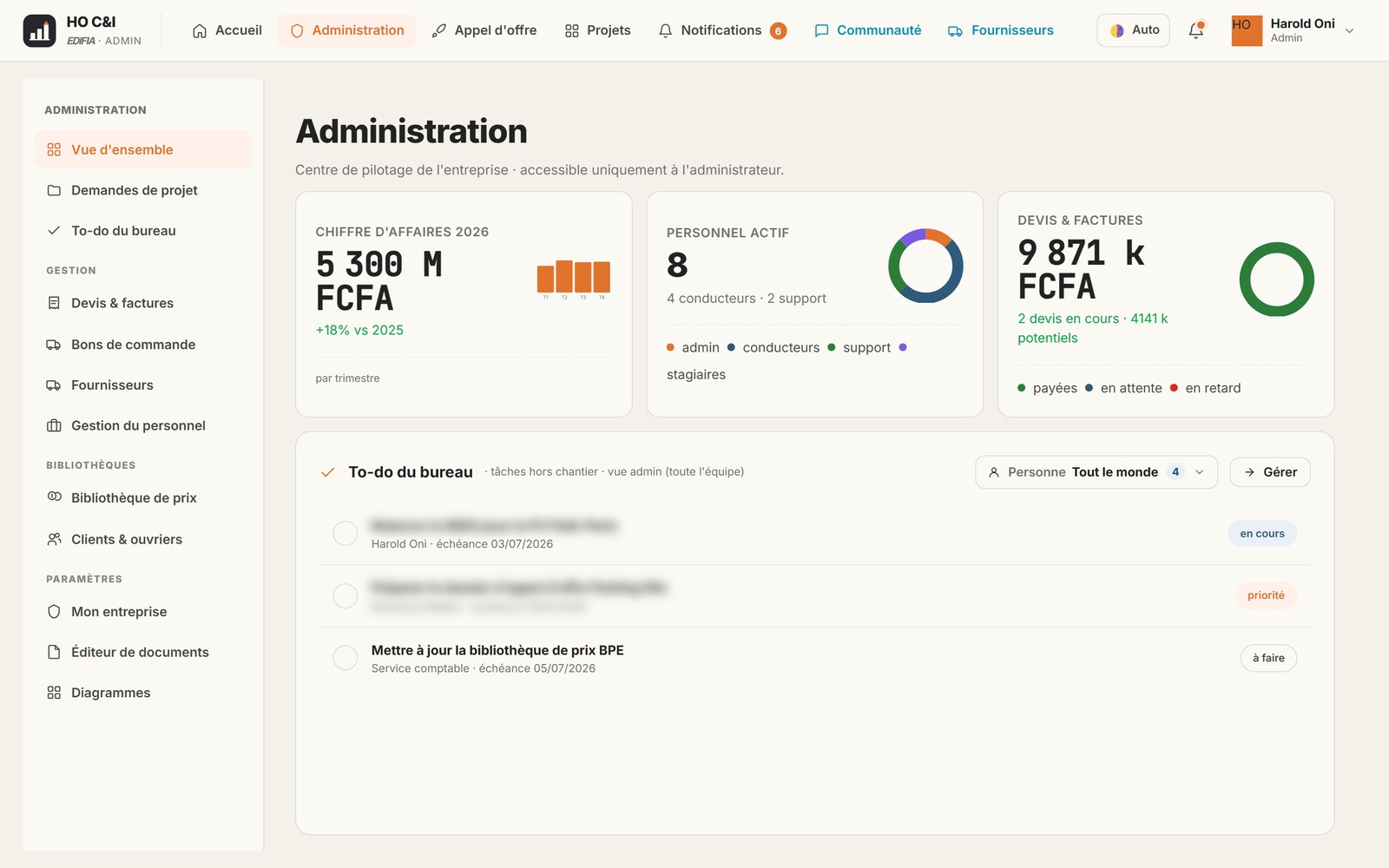The width and height of the screenshot is (1389, 868).
Task: Click the HO avatar to open the profile menu
Action: pos(1247,30)
